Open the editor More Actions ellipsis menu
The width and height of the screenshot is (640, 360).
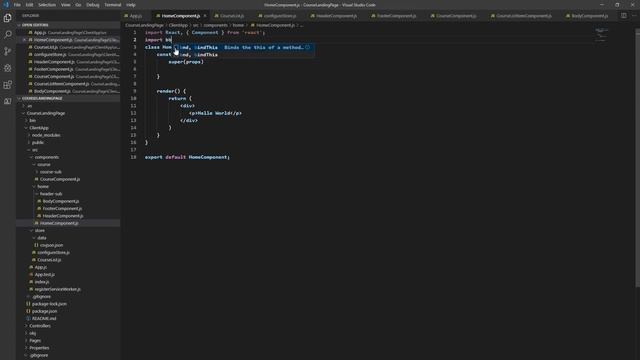tap(634, 16)
